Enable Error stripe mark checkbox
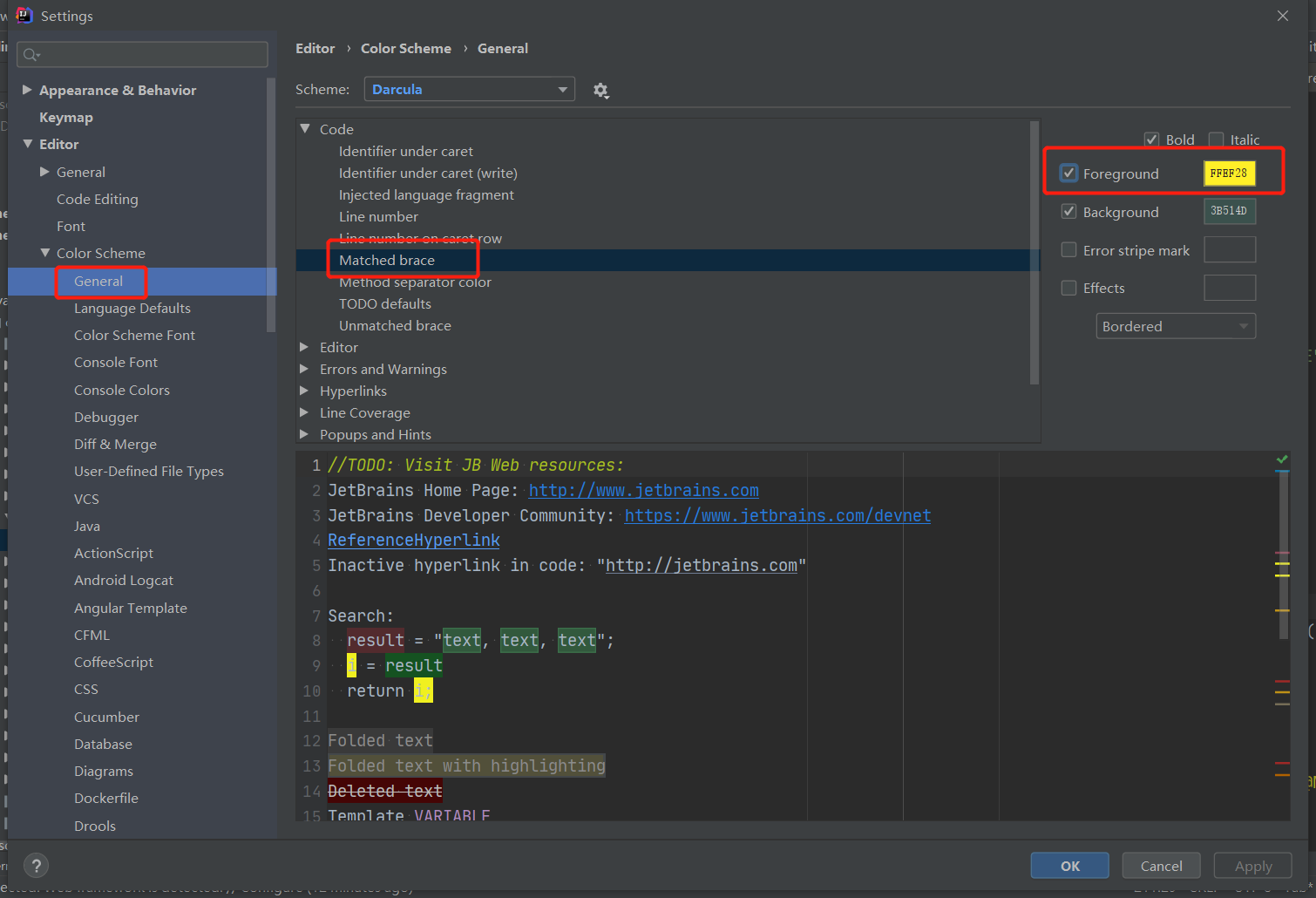This screenshot has height=898, width=1316. coord(1068,250)
